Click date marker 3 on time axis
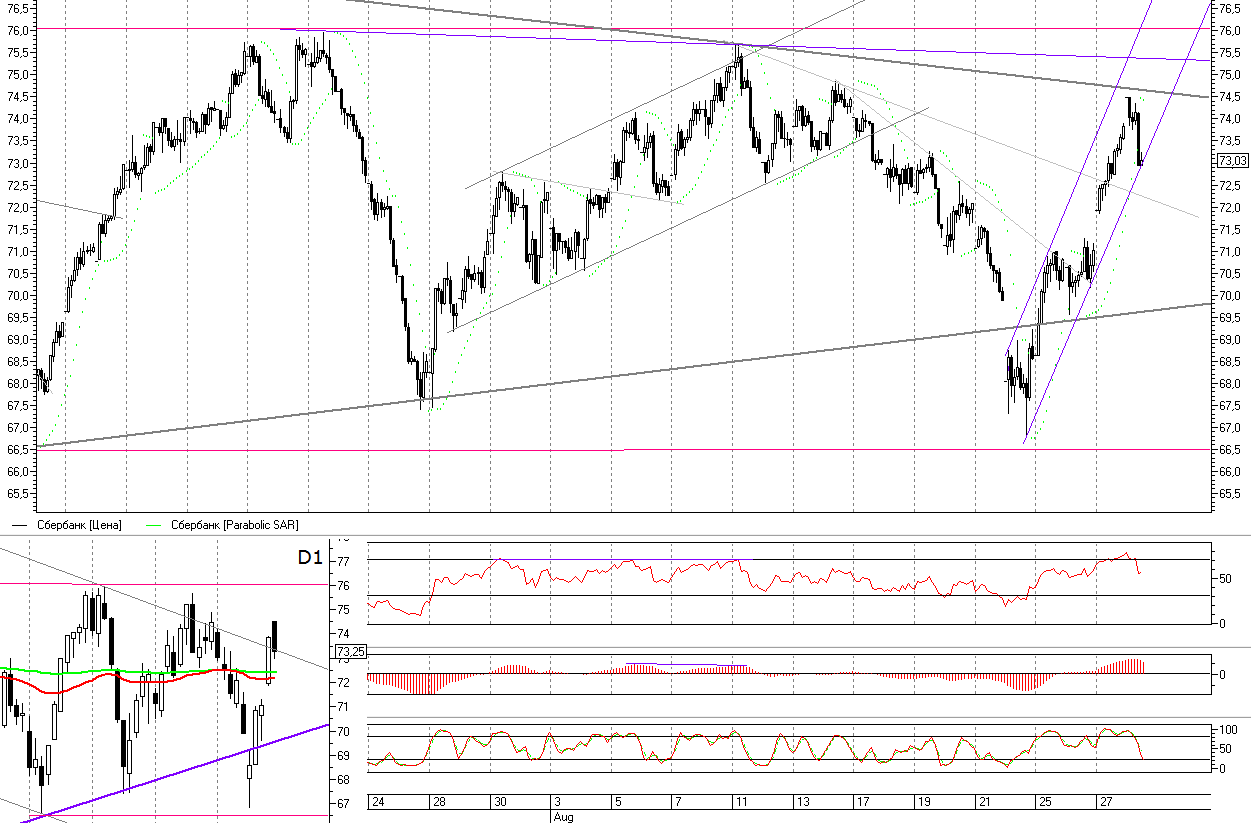The image size is (1251, 823). click(x=557, y=802)
